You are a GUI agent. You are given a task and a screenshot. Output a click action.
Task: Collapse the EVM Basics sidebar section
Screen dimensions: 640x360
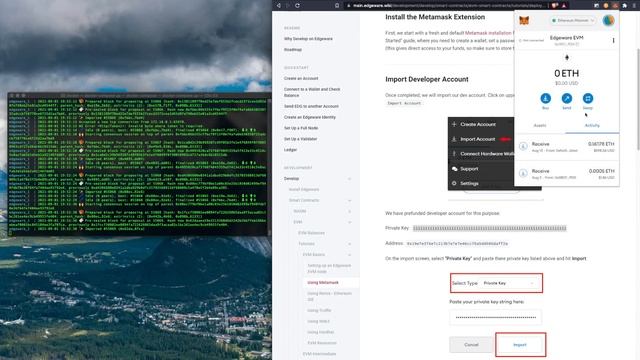point(349,255)
